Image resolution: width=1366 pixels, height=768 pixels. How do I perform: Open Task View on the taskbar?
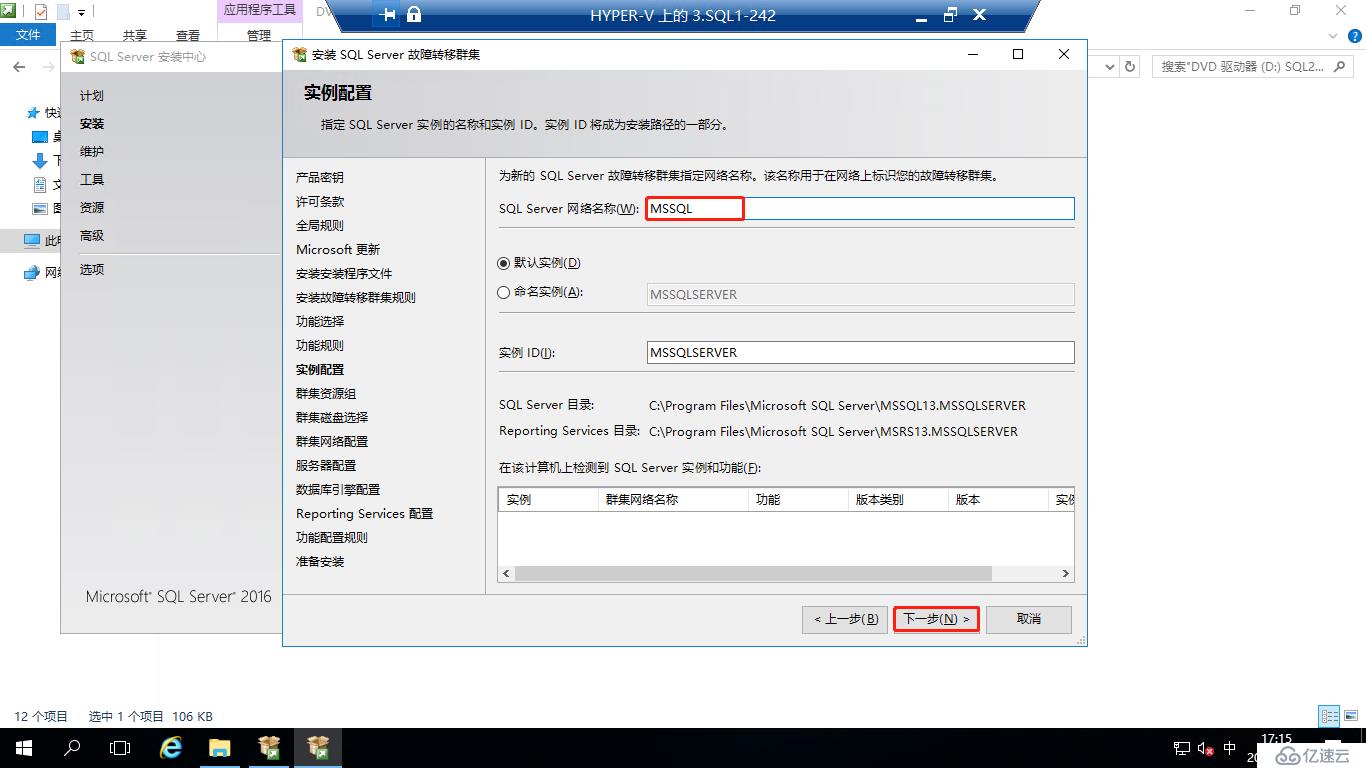[120, 747]
